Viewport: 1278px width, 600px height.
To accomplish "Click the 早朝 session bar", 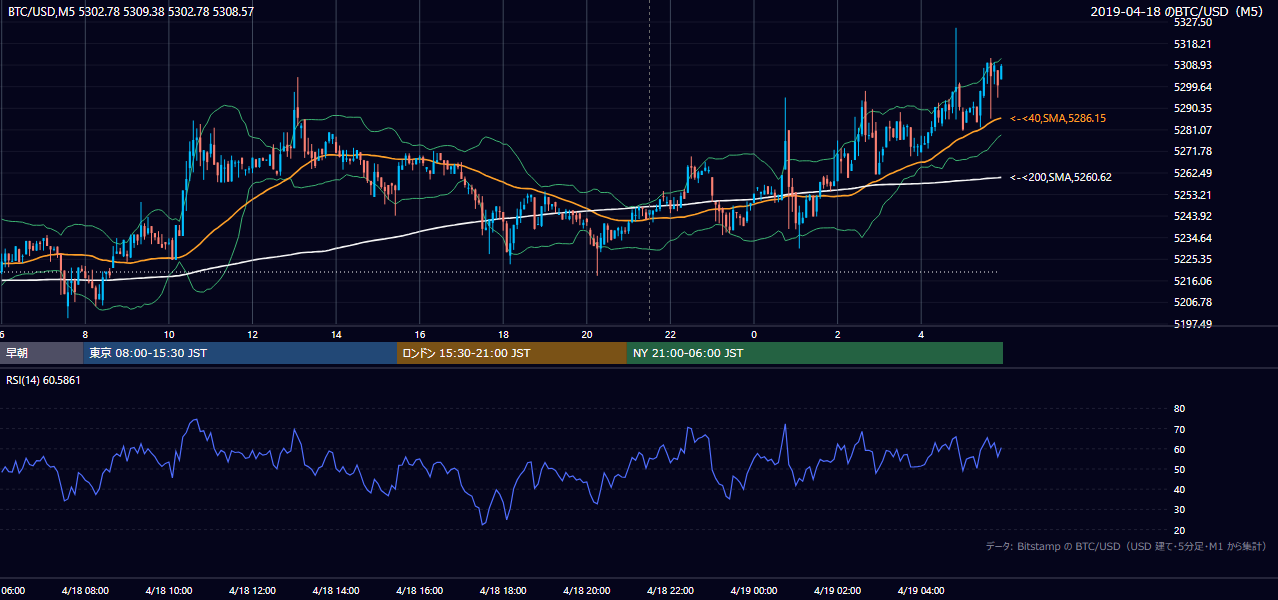I will [x=41, y=353].
